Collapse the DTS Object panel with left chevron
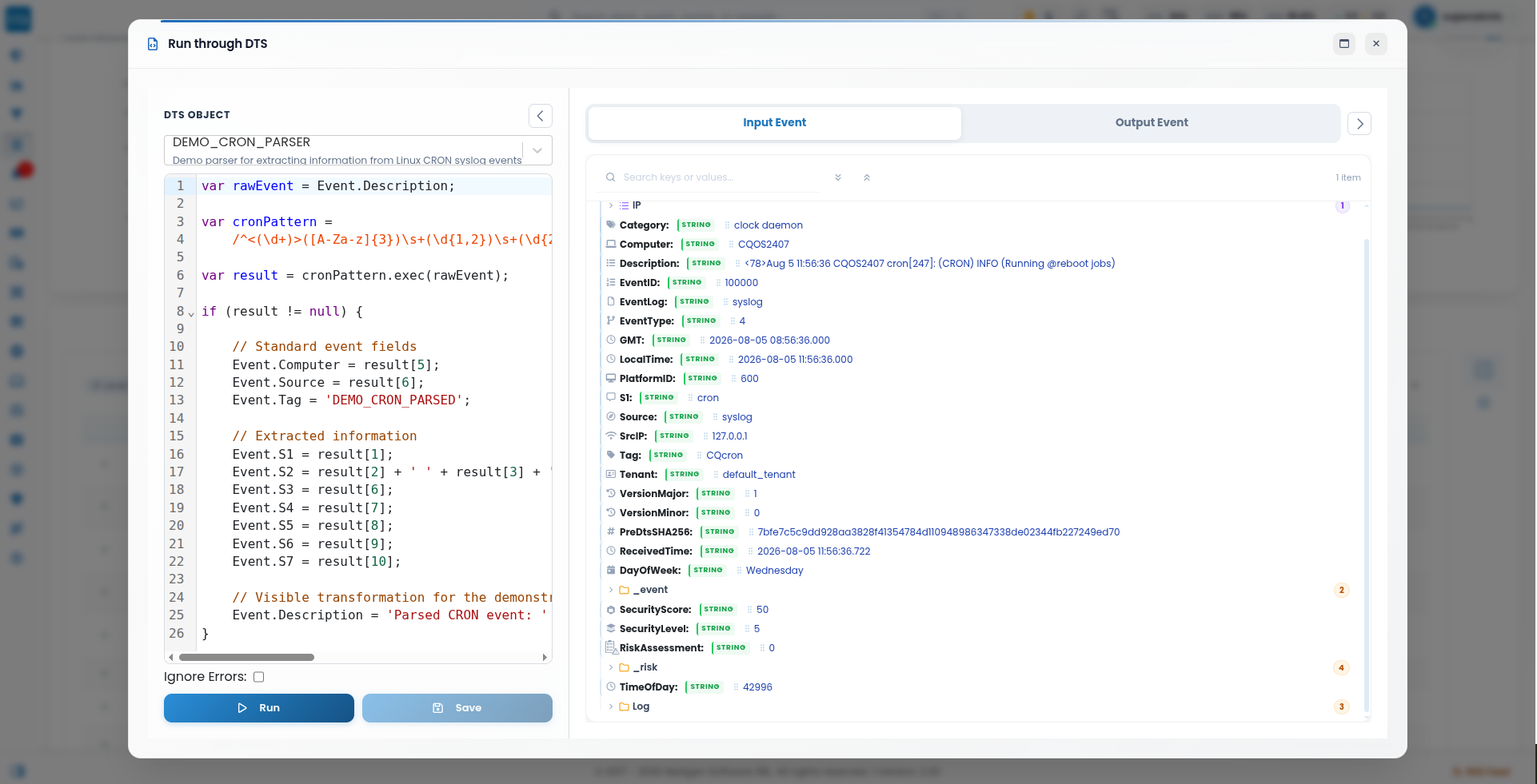Image resolution: width=1537 pixels, height=784 pixels. (x=540, y=116)
